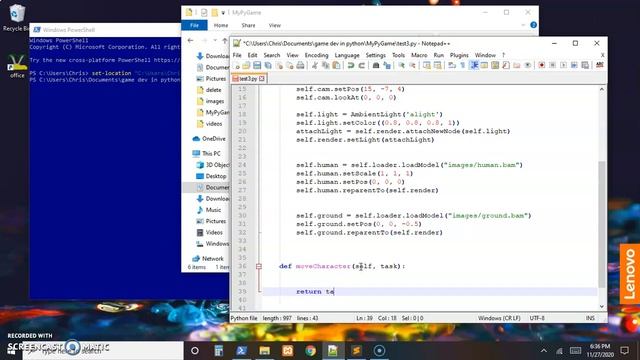Viewport: 640px width, 360px height.
Task: Toggle synchronize vertical scrolling icon
Action: (x=427, y=65)
